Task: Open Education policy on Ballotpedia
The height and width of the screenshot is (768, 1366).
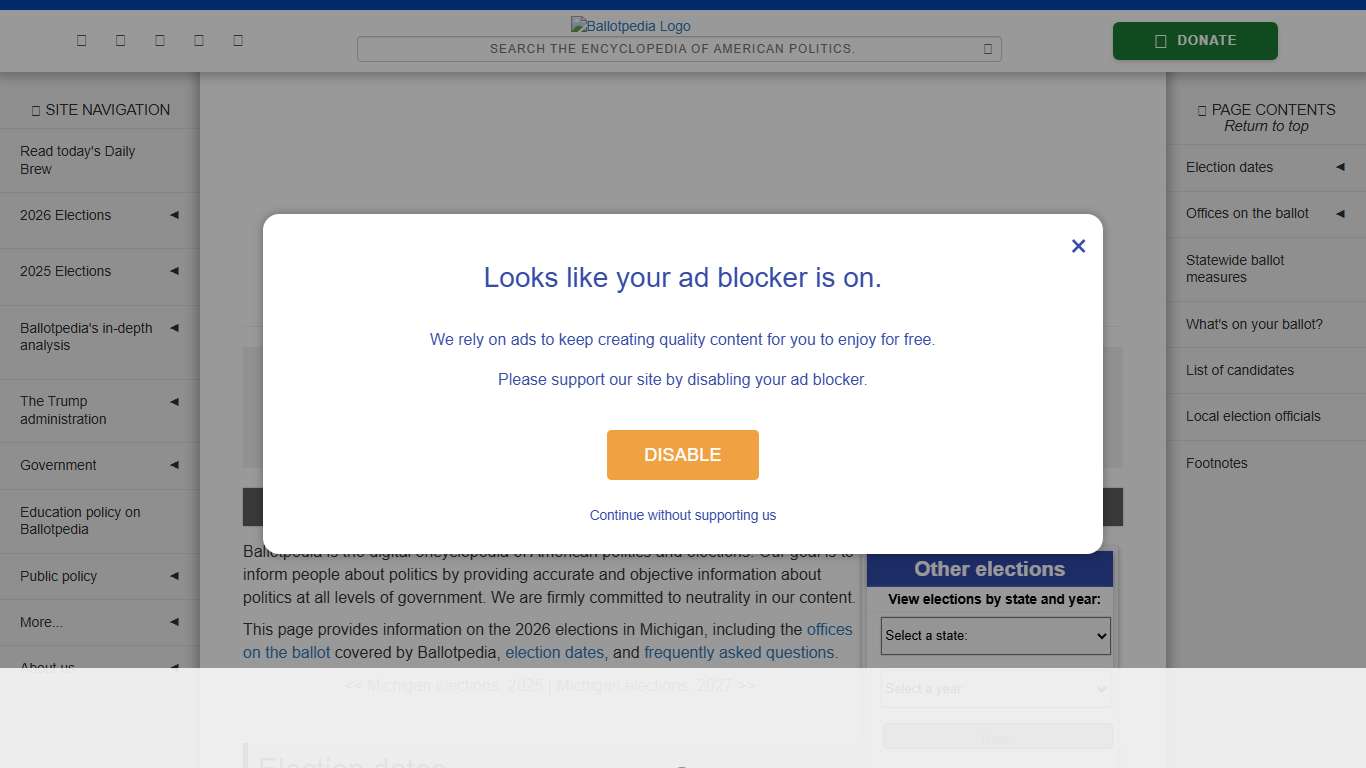Action: click(80, 521)
